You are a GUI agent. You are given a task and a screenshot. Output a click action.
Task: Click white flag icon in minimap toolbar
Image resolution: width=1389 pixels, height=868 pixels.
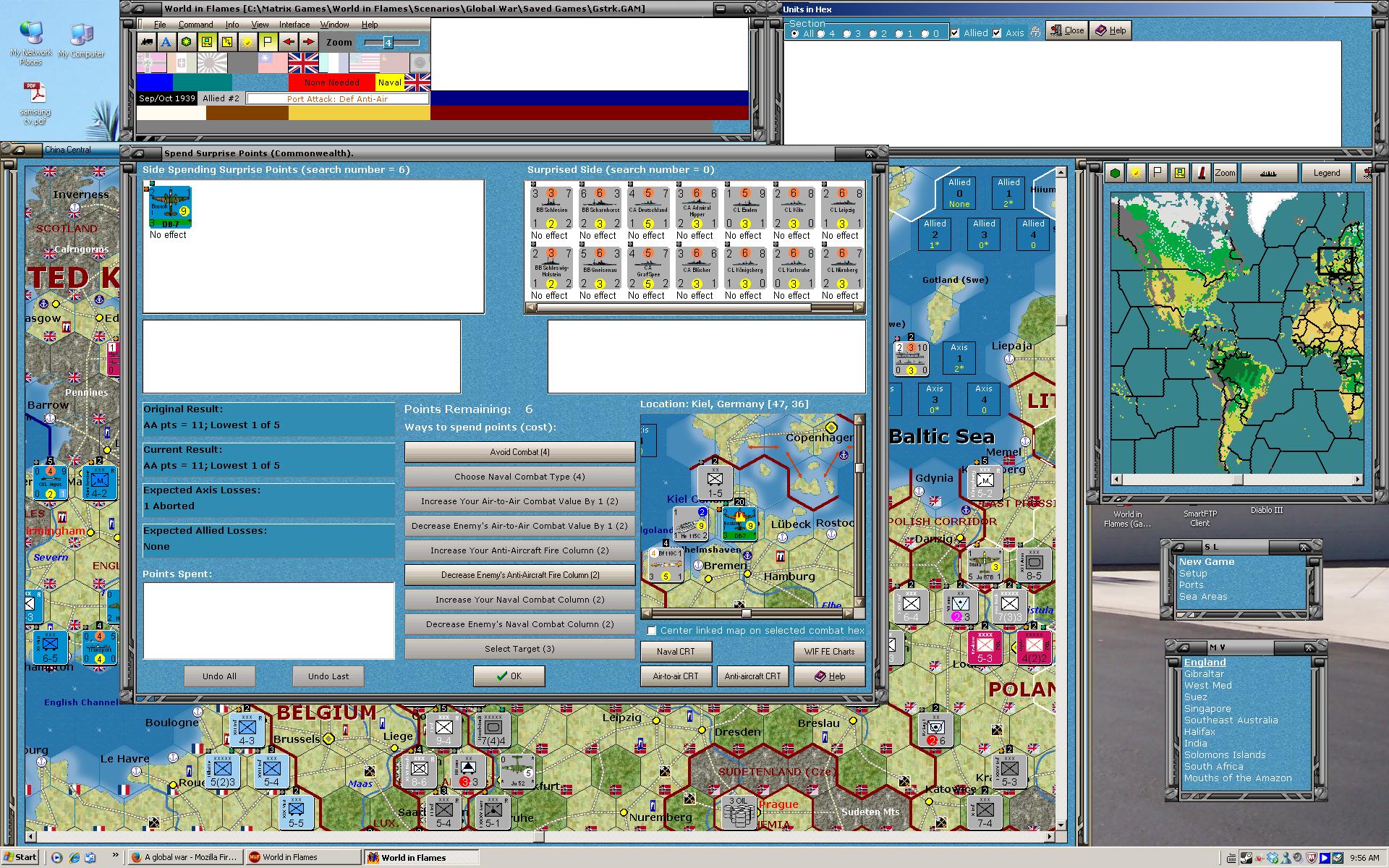click(1157, 173)
